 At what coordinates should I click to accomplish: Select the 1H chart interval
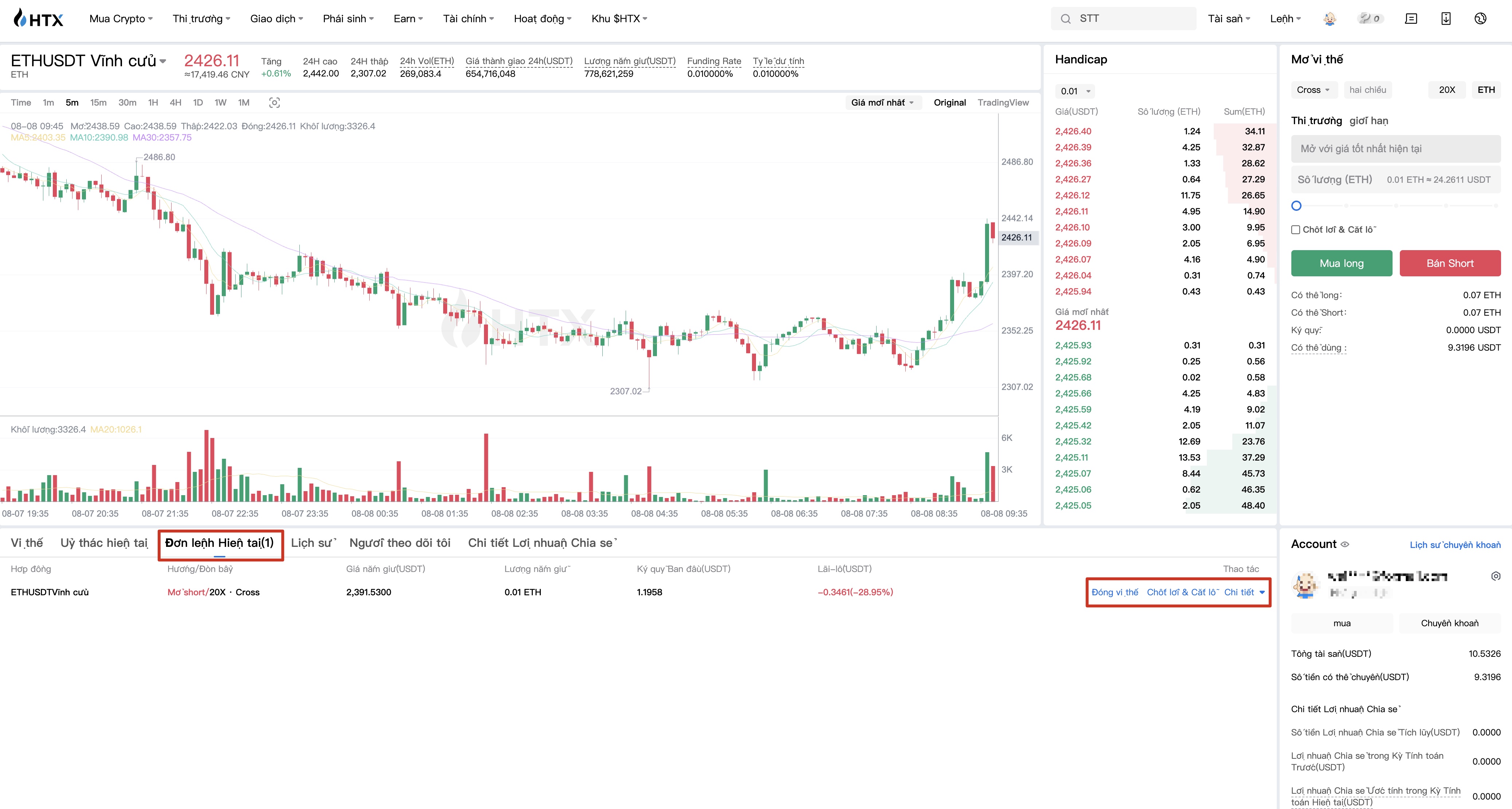[153, 103]
